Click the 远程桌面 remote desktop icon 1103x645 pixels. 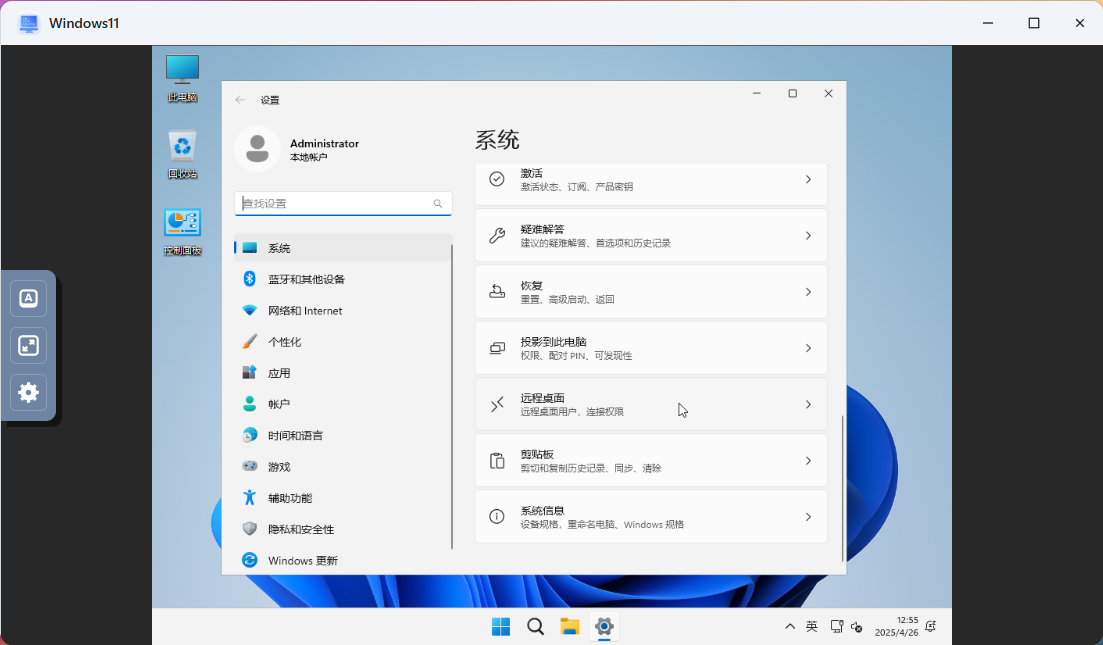(x=497, y=404)
